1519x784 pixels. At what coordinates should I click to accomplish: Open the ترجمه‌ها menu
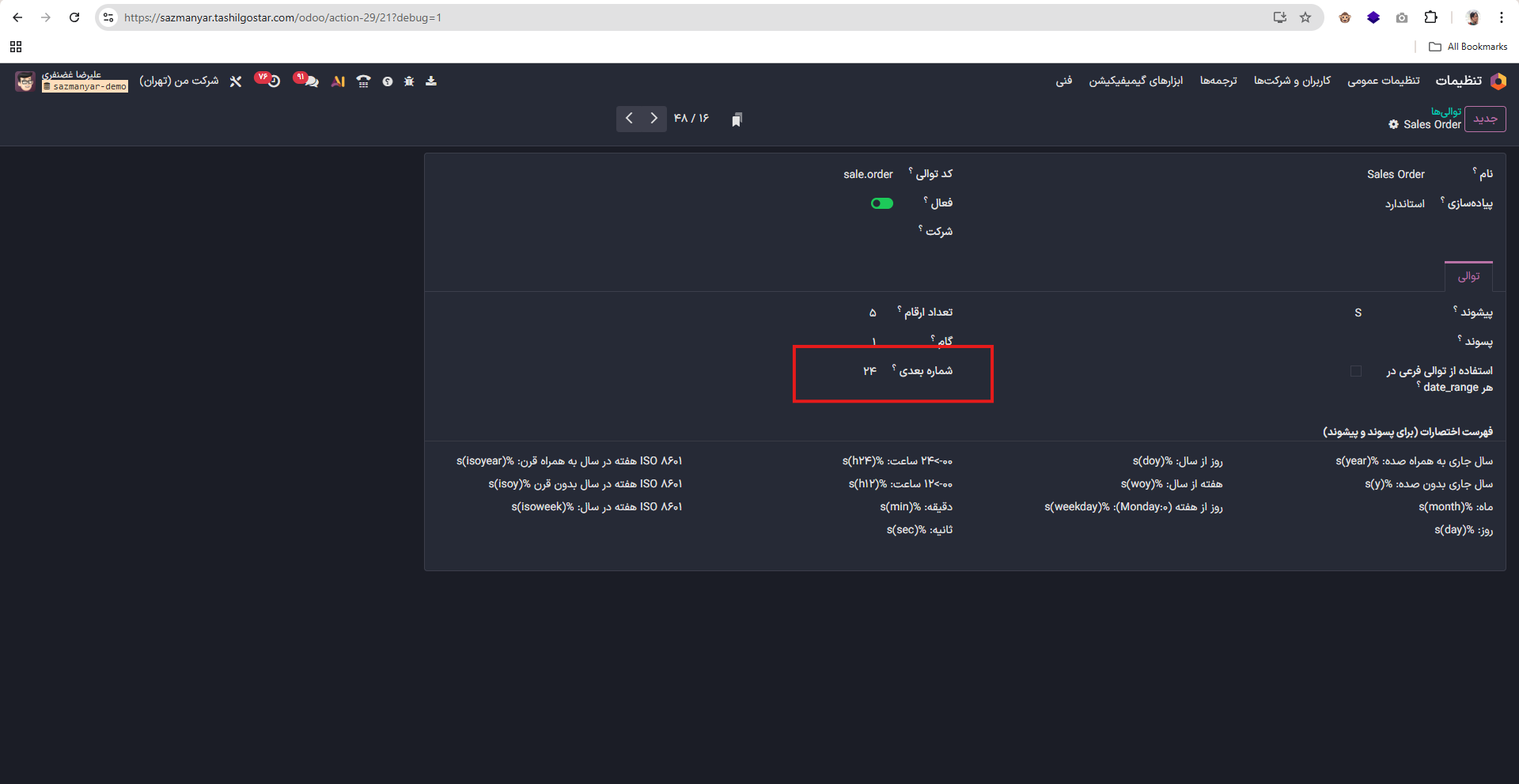[1218, 81]
